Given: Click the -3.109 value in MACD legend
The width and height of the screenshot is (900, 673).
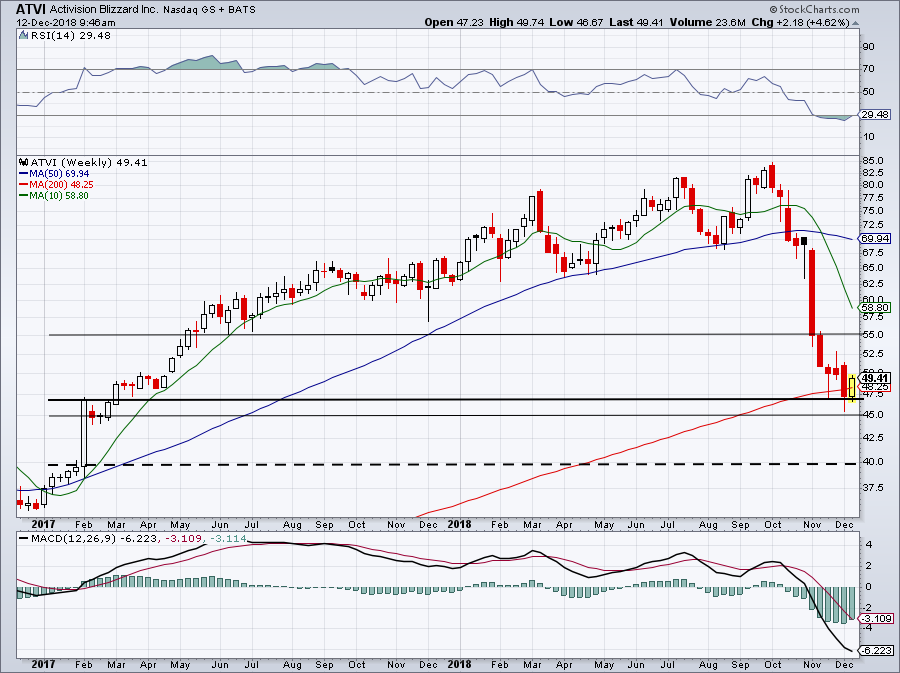Looking at the screenshot, I should (183, 538).
